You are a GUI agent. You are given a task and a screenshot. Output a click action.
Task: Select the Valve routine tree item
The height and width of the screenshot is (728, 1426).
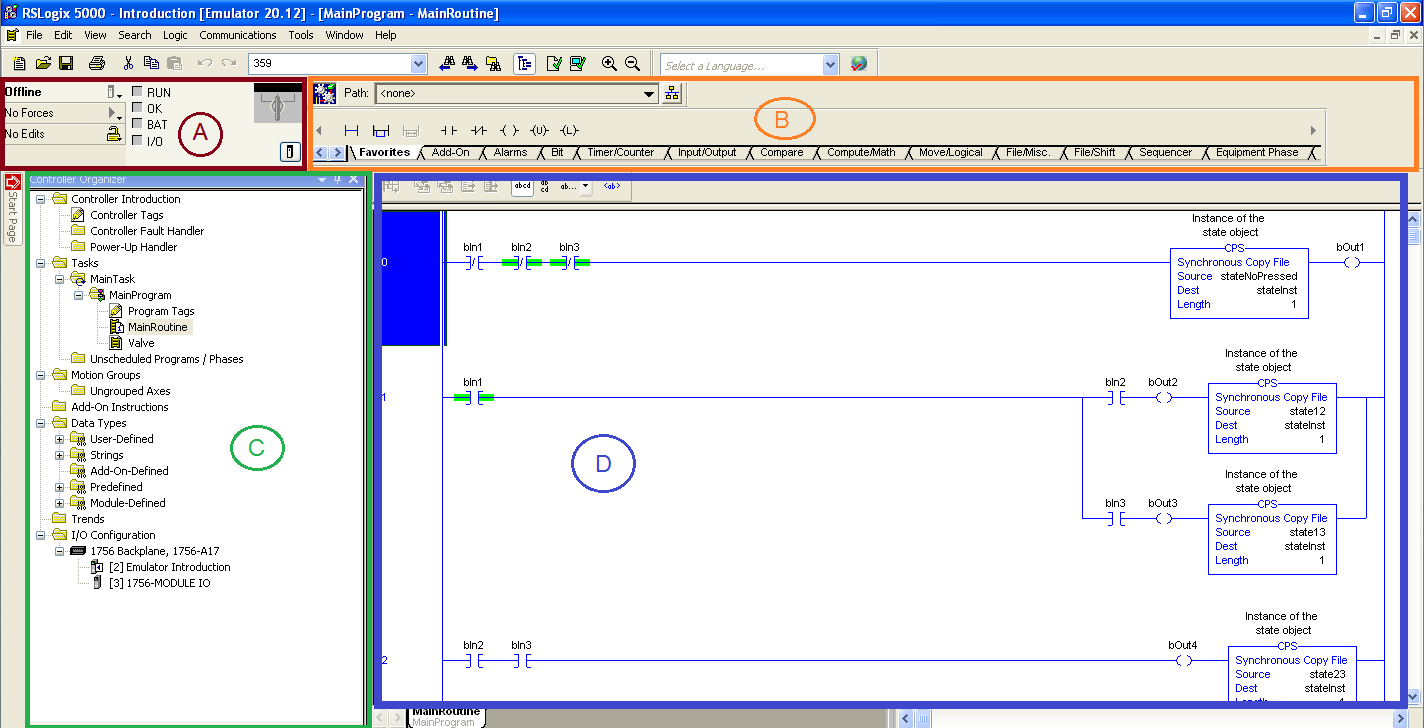point(141,343)
